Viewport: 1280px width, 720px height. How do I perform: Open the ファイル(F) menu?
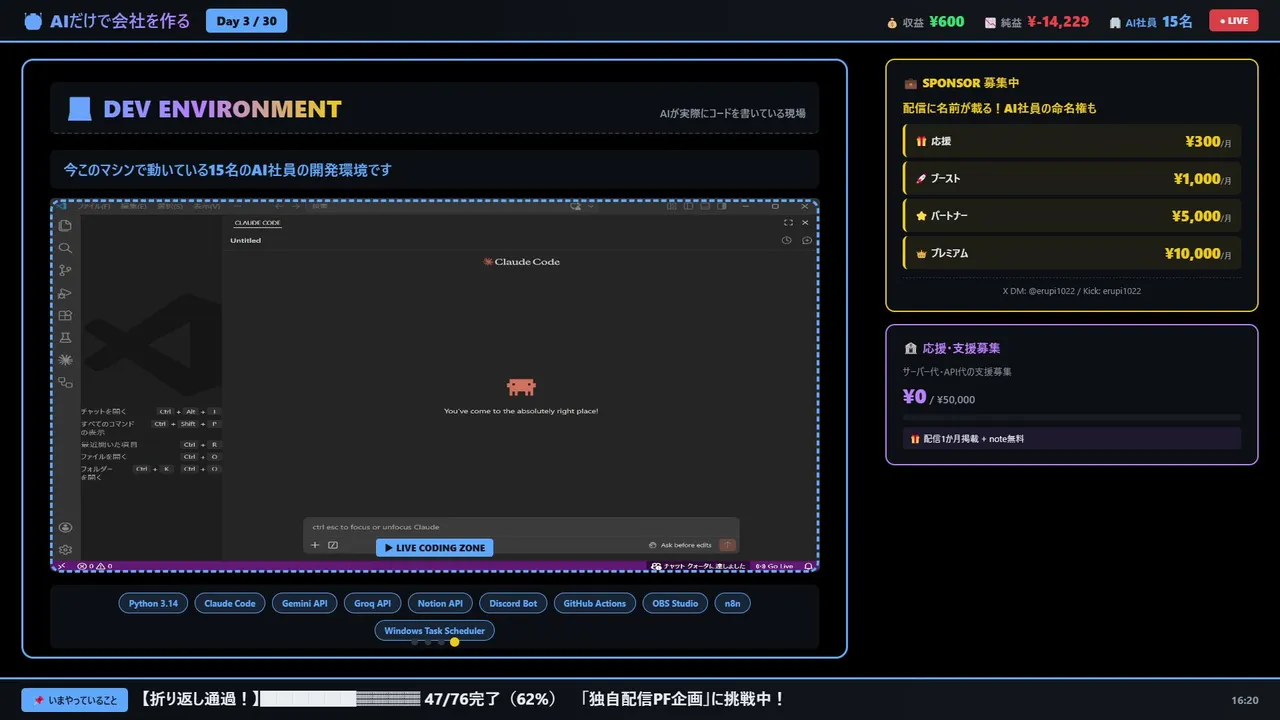point(94,207)
